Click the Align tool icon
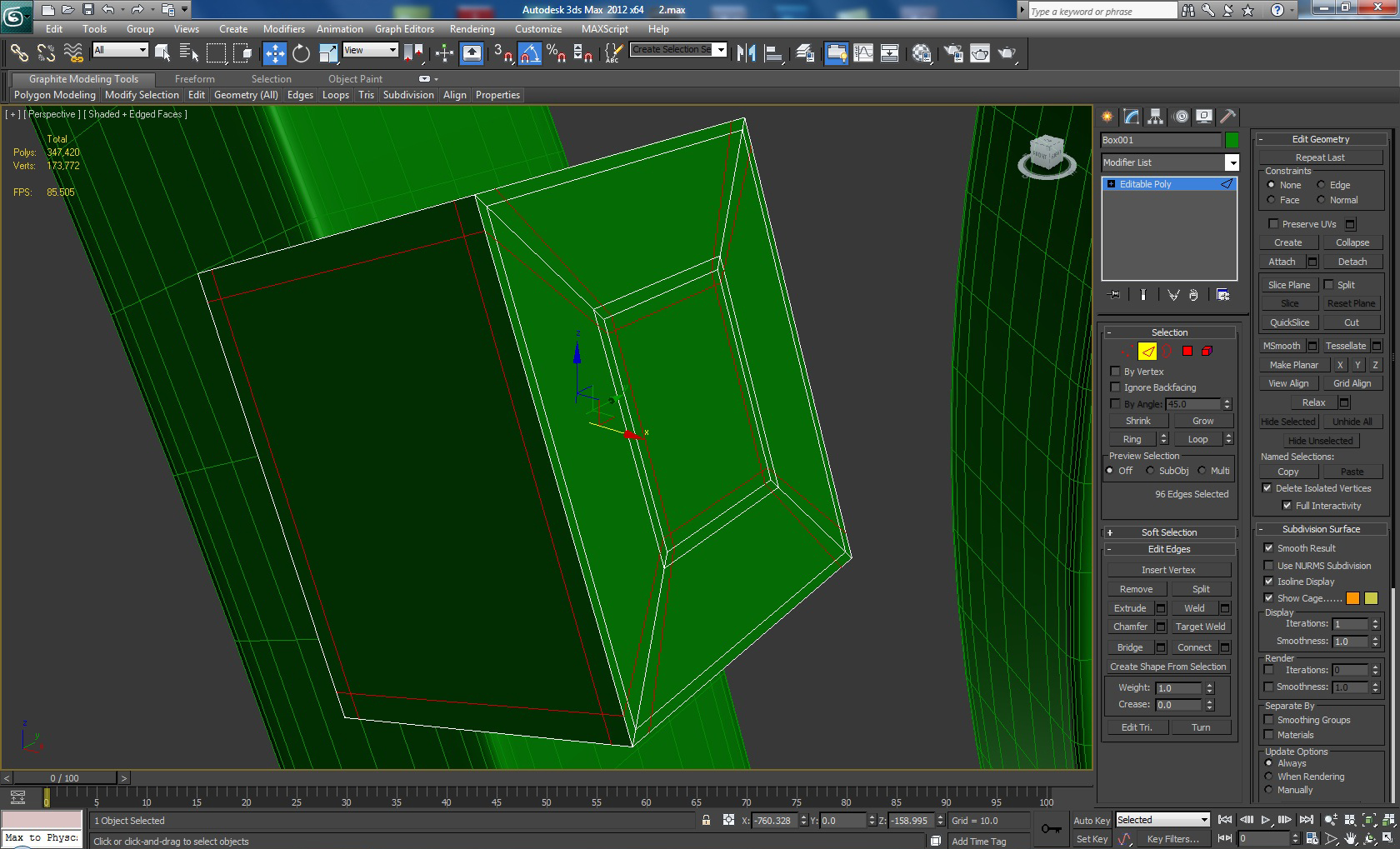The height and width of the screenshot is (849, 1400). point(773,53)
